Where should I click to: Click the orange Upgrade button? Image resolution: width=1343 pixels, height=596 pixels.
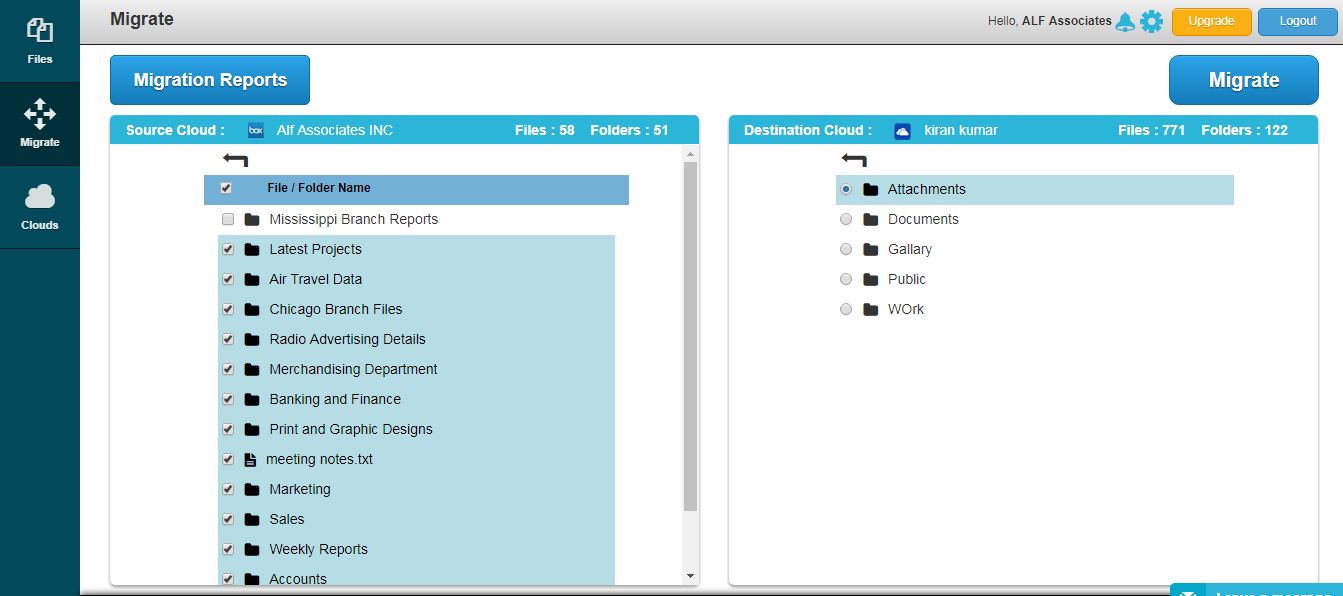click(x=1211, y=21)
